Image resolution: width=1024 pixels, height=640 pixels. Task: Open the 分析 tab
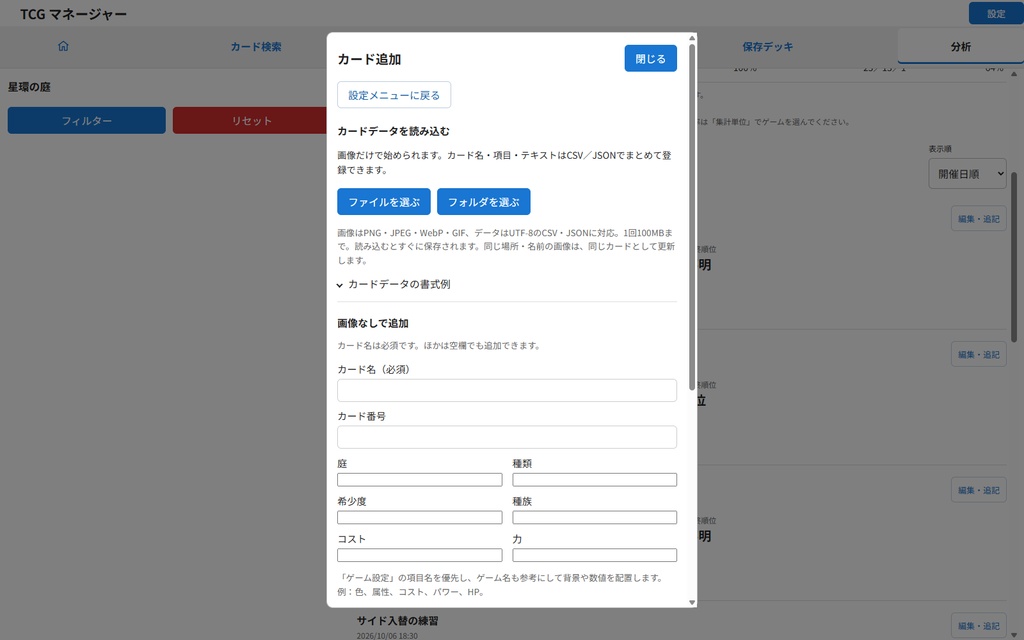tap(960, 47)
